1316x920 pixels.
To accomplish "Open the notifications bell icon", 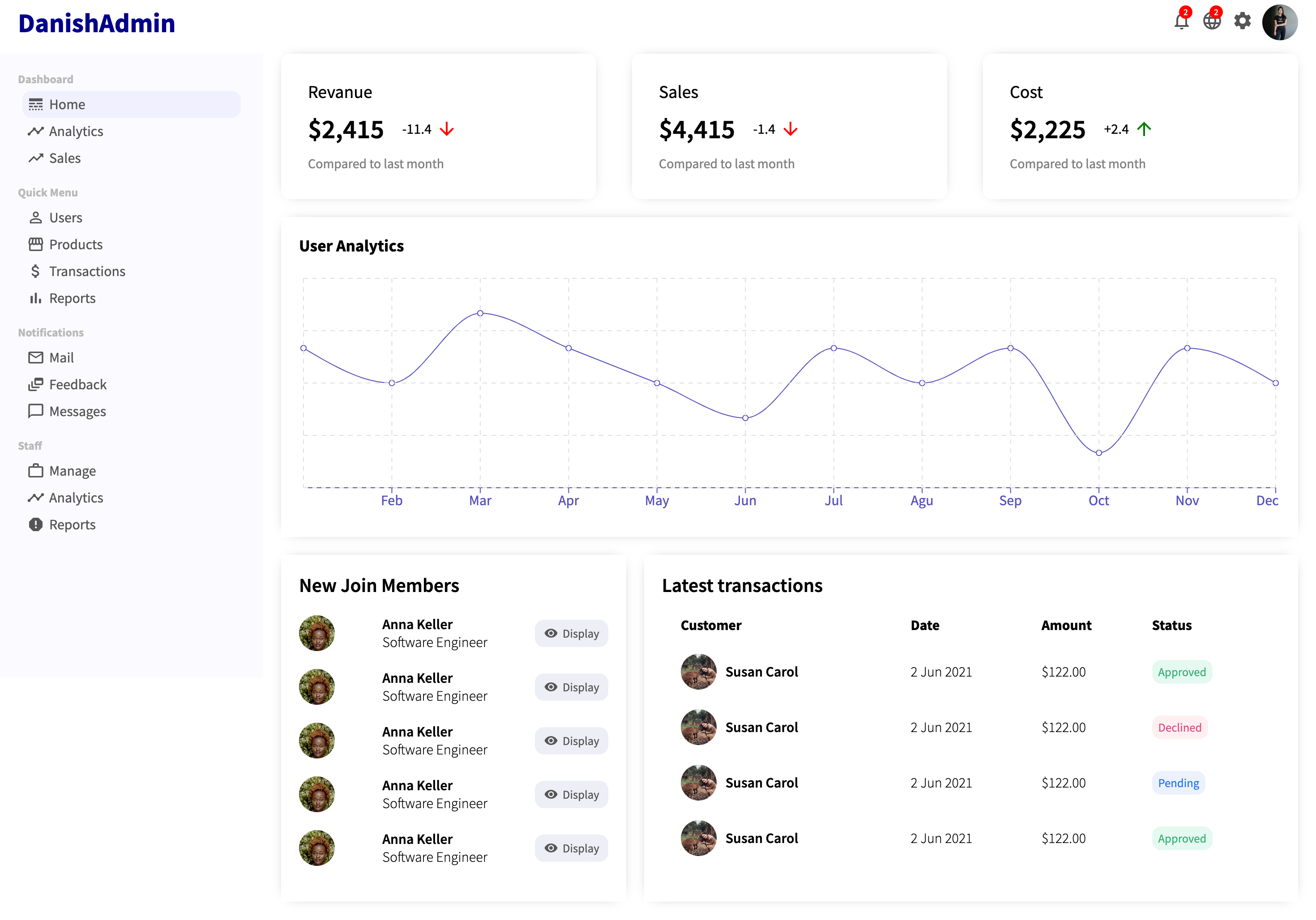I will click(x=1181, y=22).
